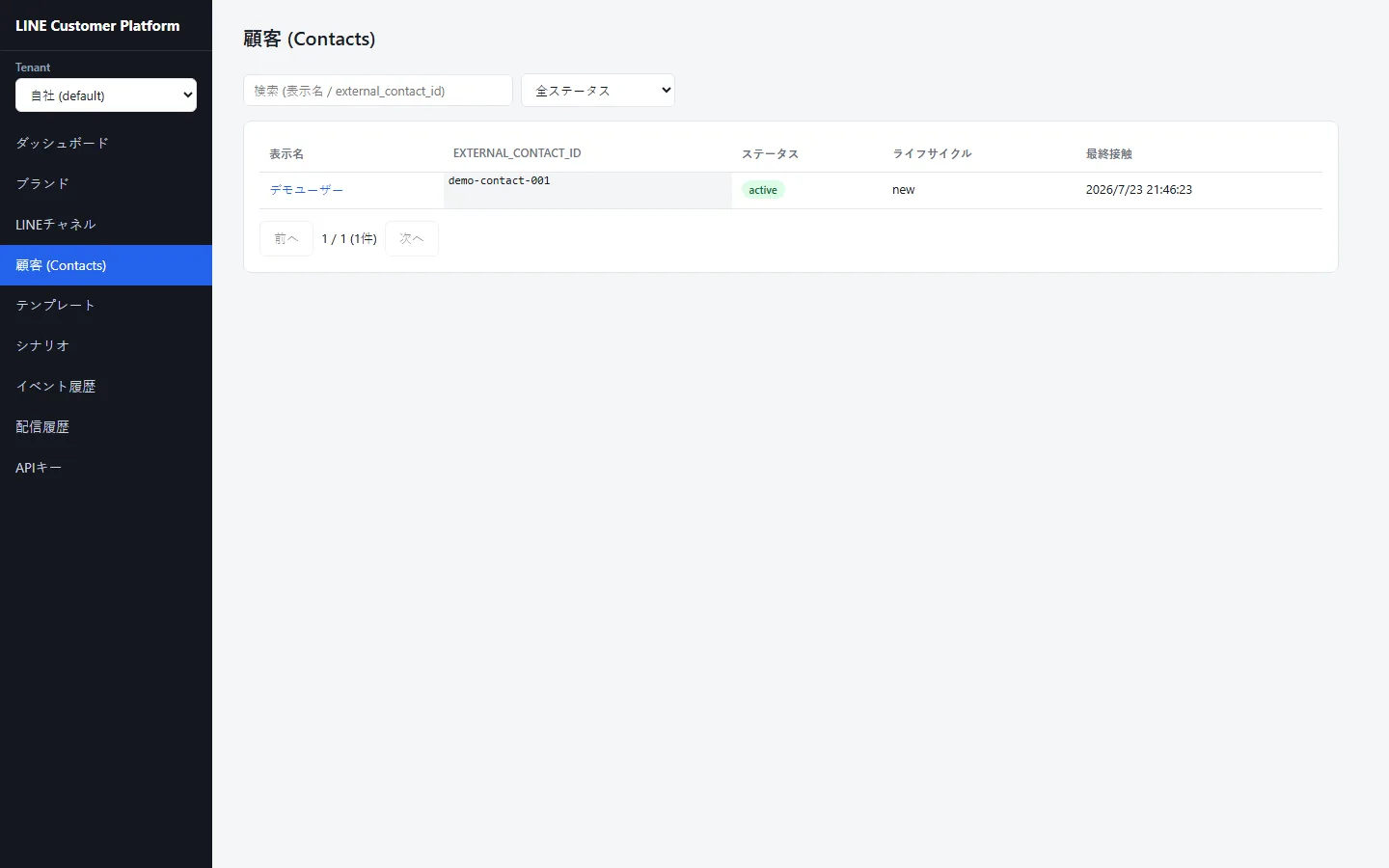1389x868 pixels.
Task: Go to ダッシュボード in the sidebar
Action: pyautogui.click(x=106, y=143)
